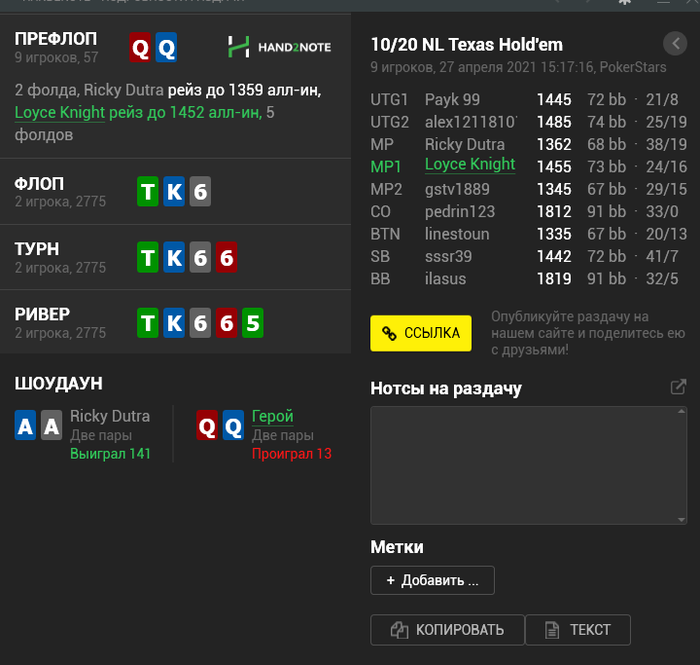Click the 'Проиграл 13' result text
The image size is (700, 665).
pyautogui.click(x=292, y=453)
